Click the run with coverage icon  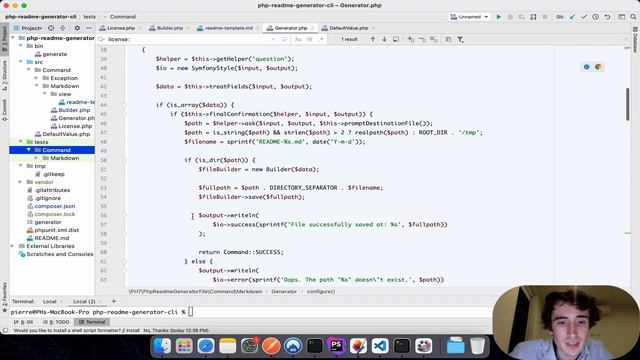tap(522, 17)
